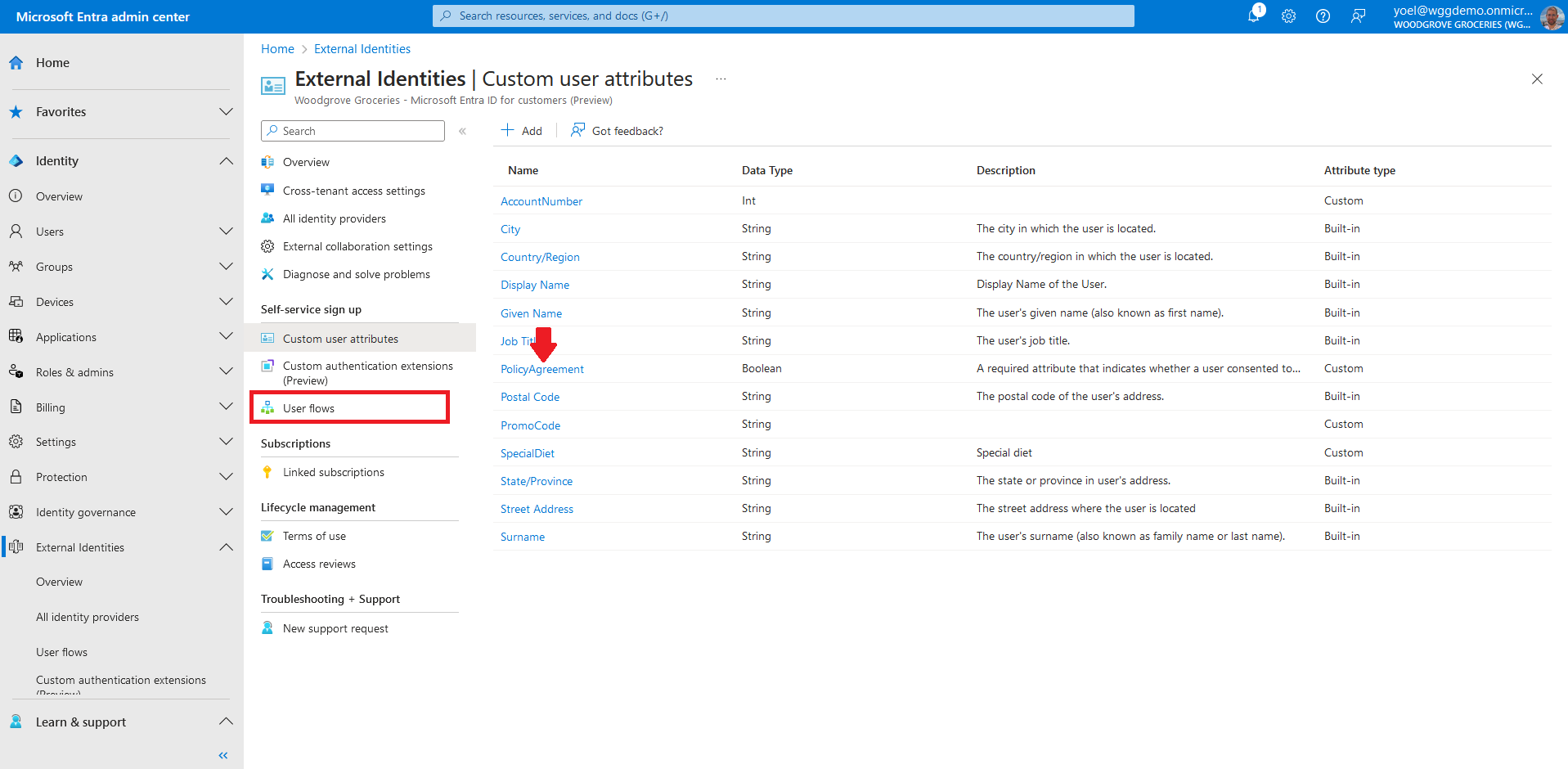
Task: Click the help question mark icon
Action: 1323,16
